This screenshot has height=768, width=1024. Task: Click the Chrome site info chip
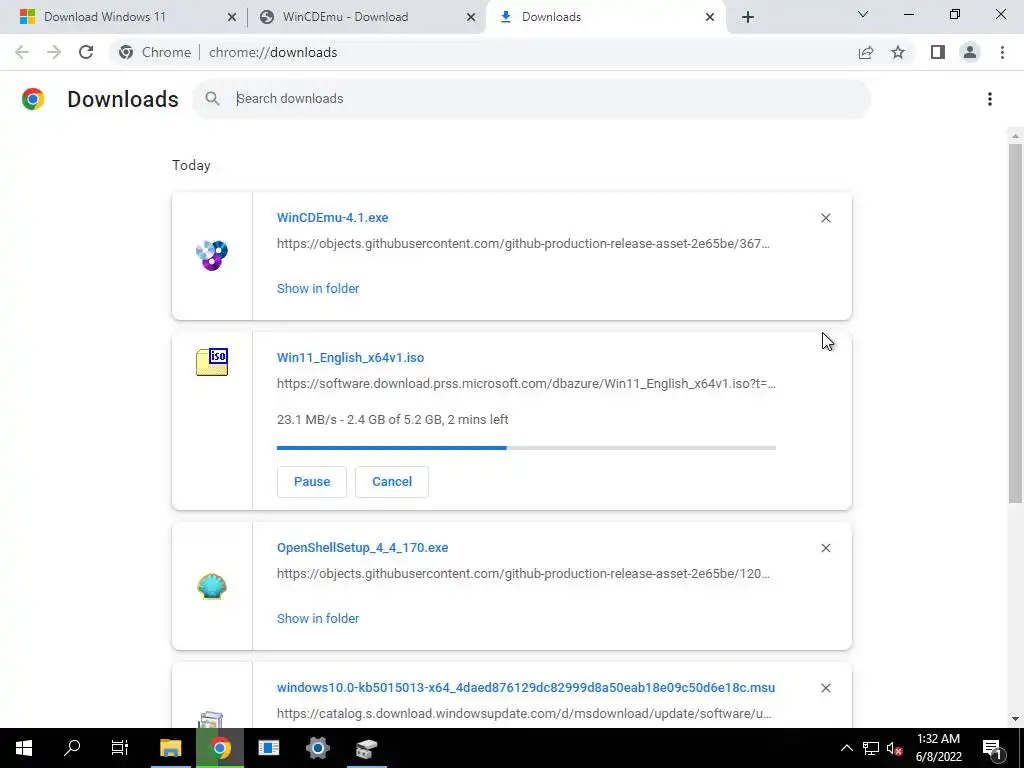pos(155,52)
